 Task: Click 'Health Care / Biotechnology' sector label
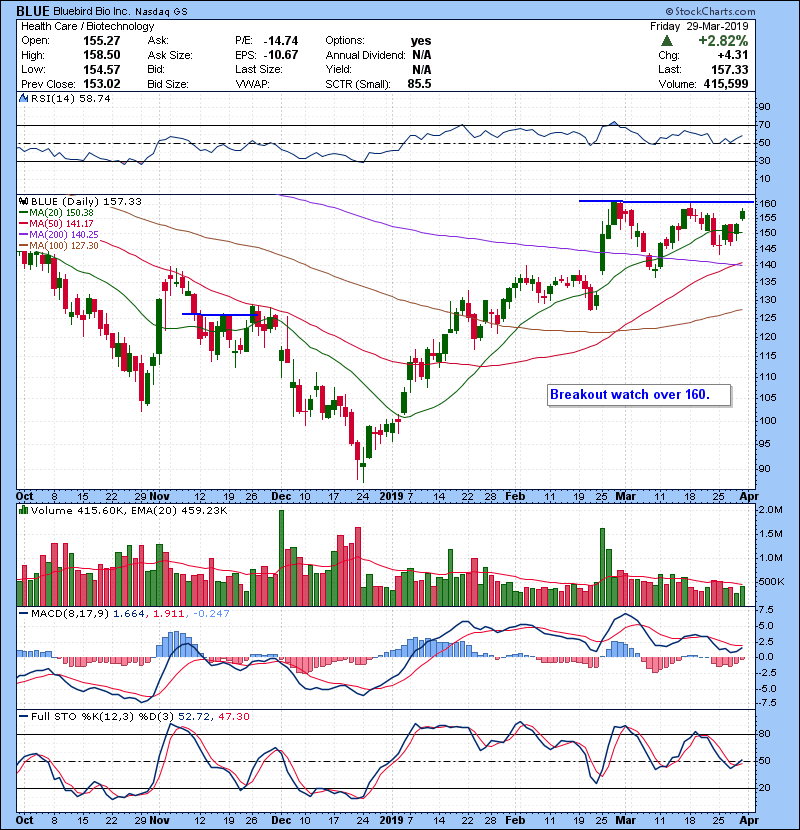click(88, 26)
